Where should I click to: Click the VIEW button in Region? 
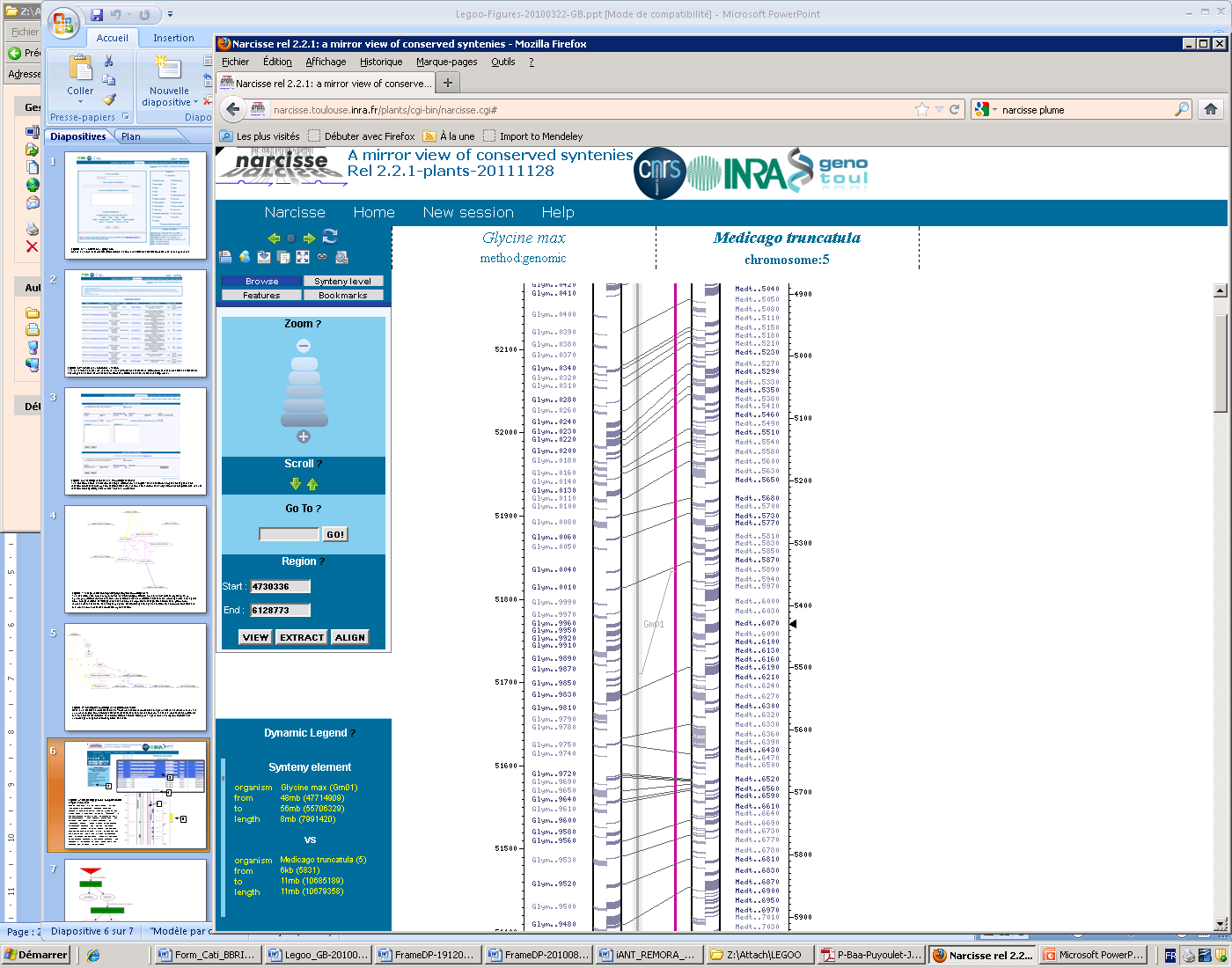click(x=255, y=637)
